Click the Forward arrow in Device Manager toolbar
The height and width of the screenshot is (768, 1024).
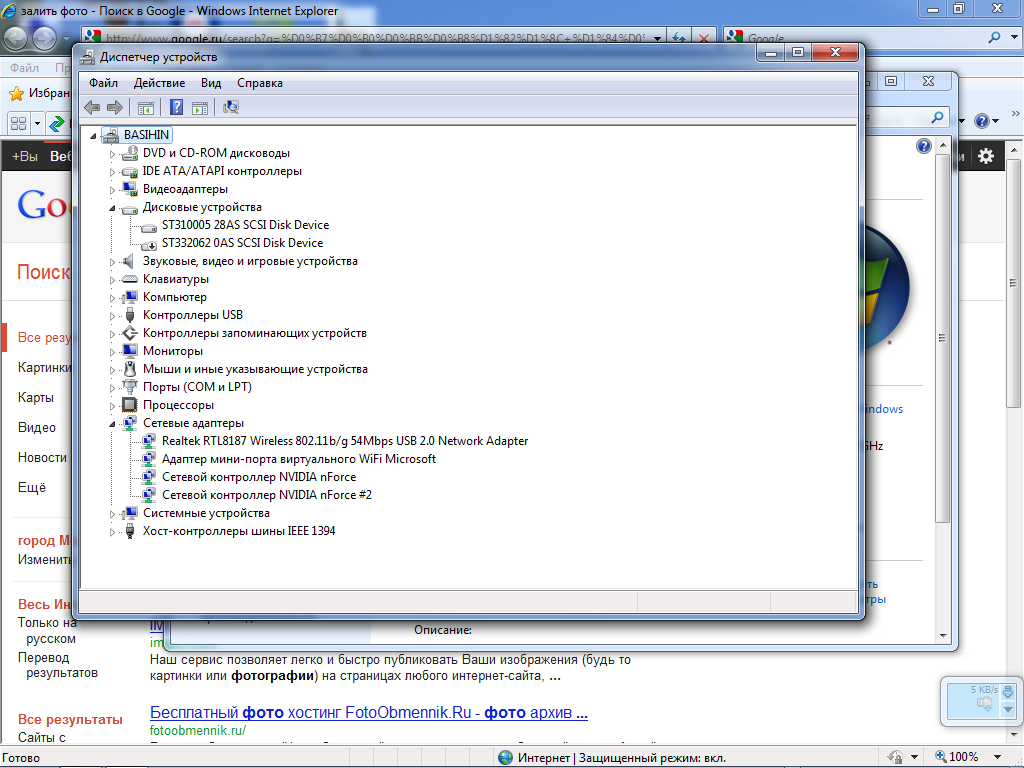tap(115, 108)
